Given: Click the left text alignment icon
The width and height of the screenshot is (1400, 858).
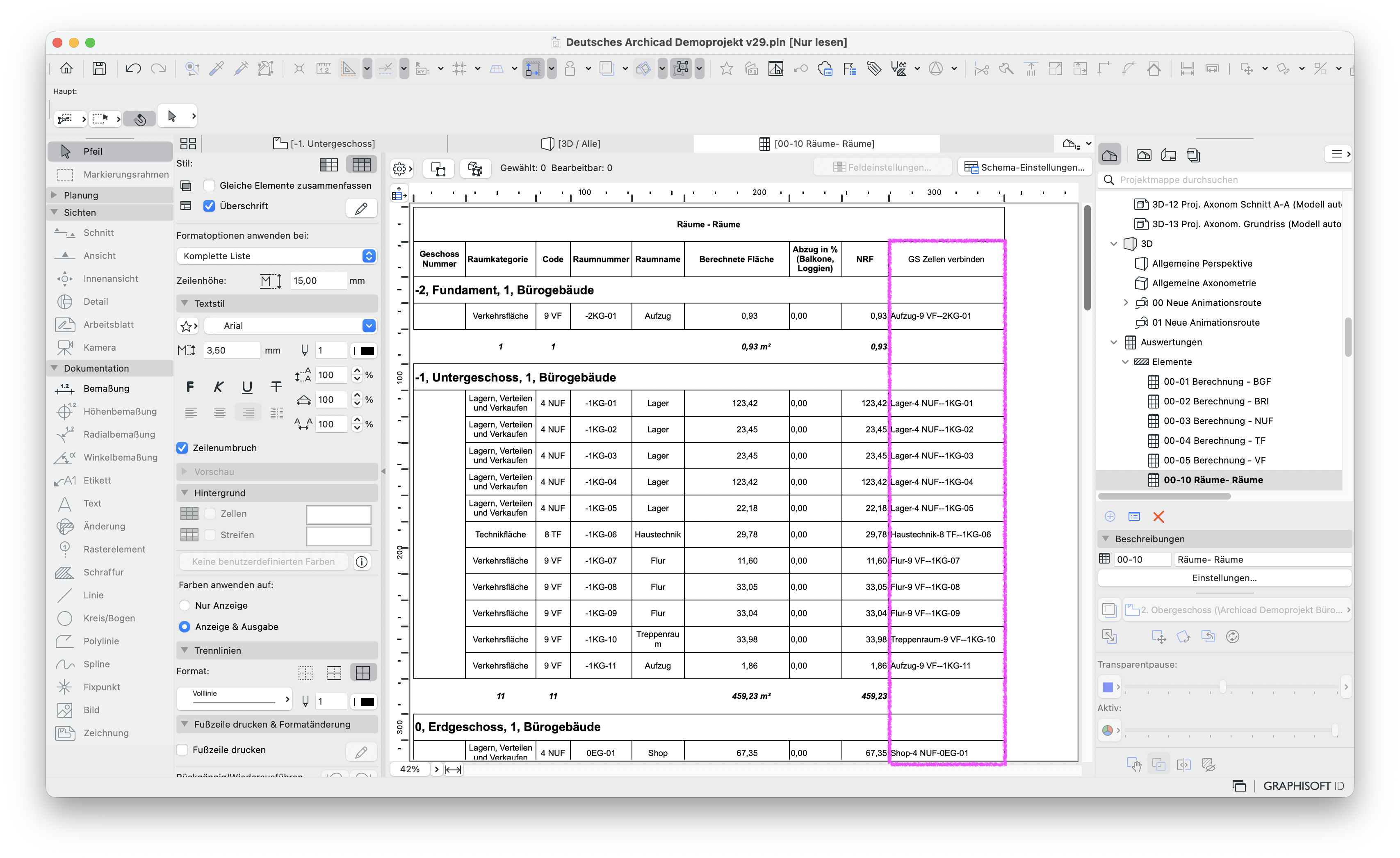Looking at the screenshot, I should coord(192,413).
